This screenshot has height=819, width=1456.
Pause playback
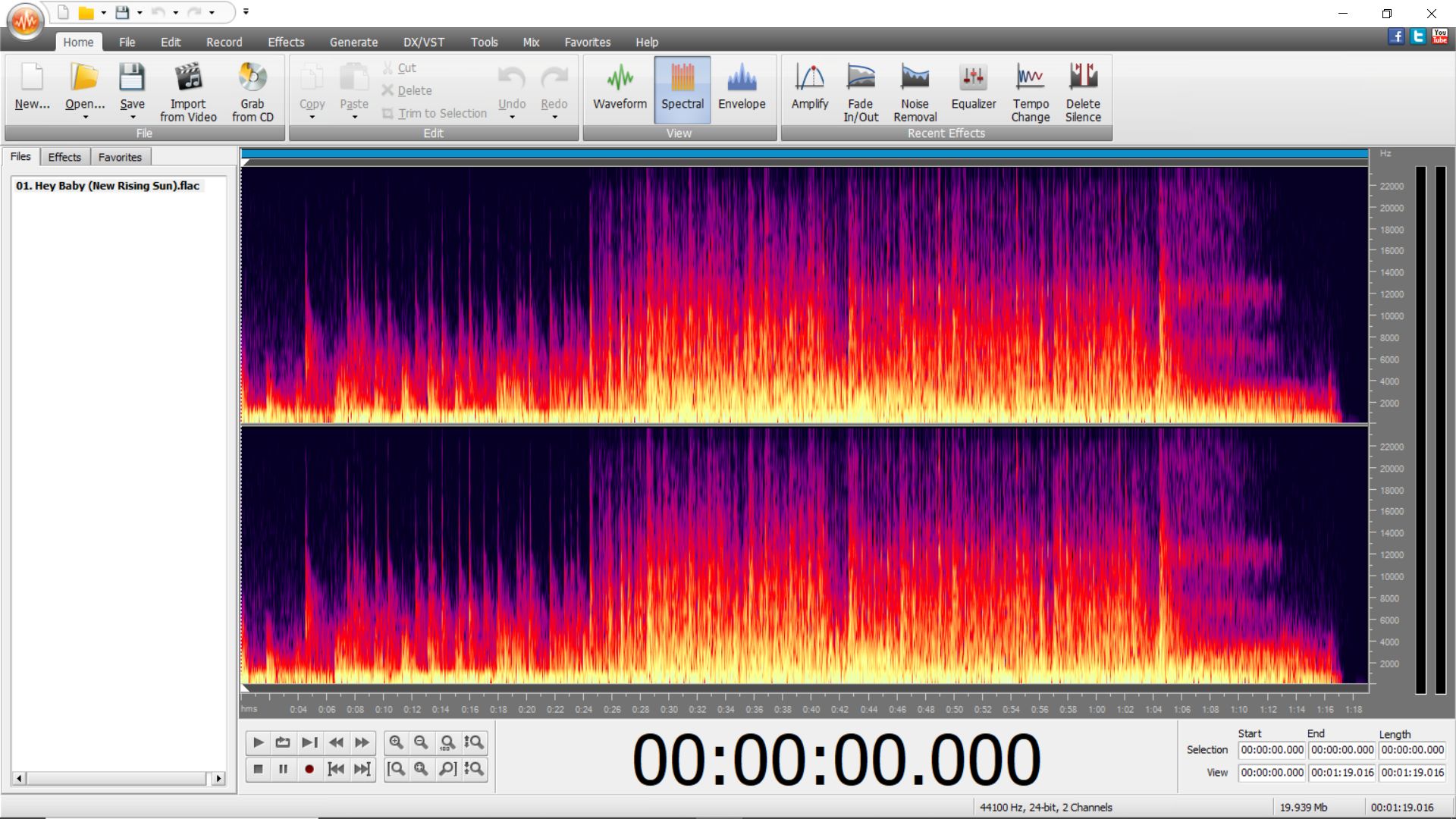point(283,769)
